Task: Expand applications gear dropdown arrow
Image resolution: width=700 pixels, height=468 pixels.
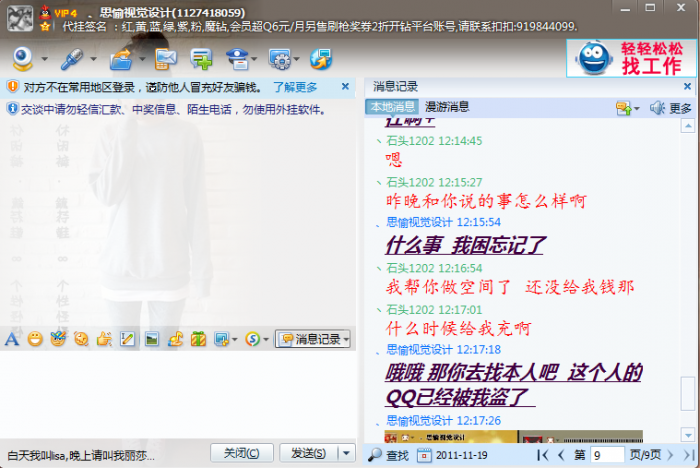Action: tap(296, 58)
